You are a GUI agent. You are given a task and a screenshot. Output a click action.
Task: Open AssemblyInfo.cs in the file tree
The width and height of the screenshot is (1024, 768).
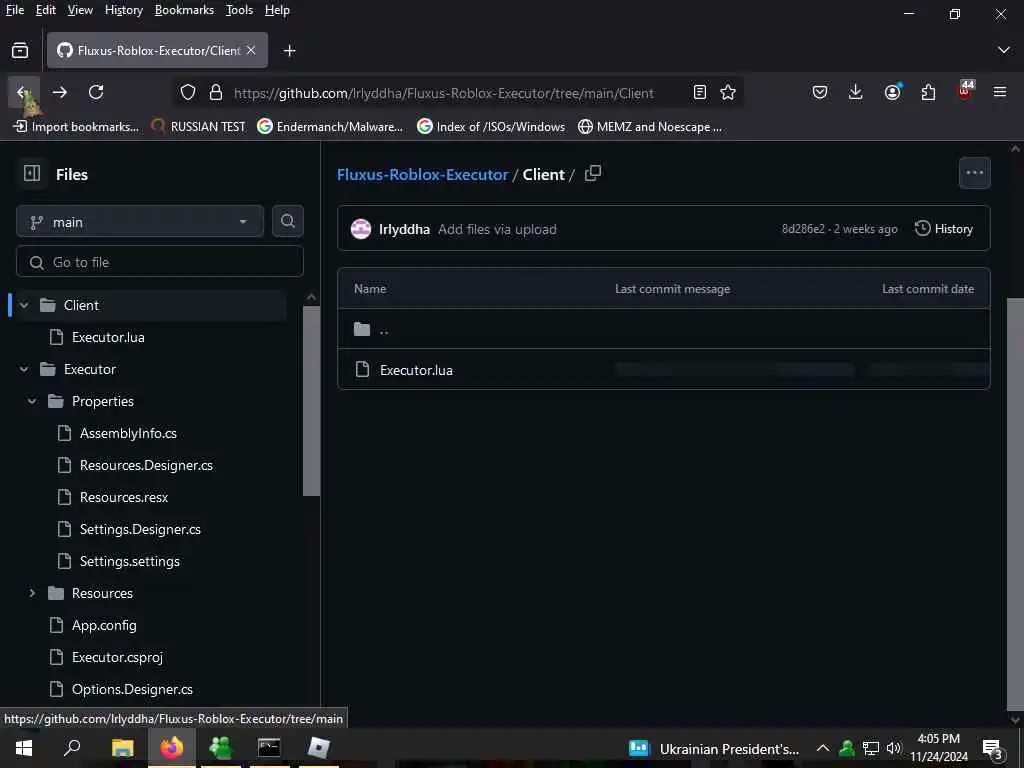click(x=128, y=433)
